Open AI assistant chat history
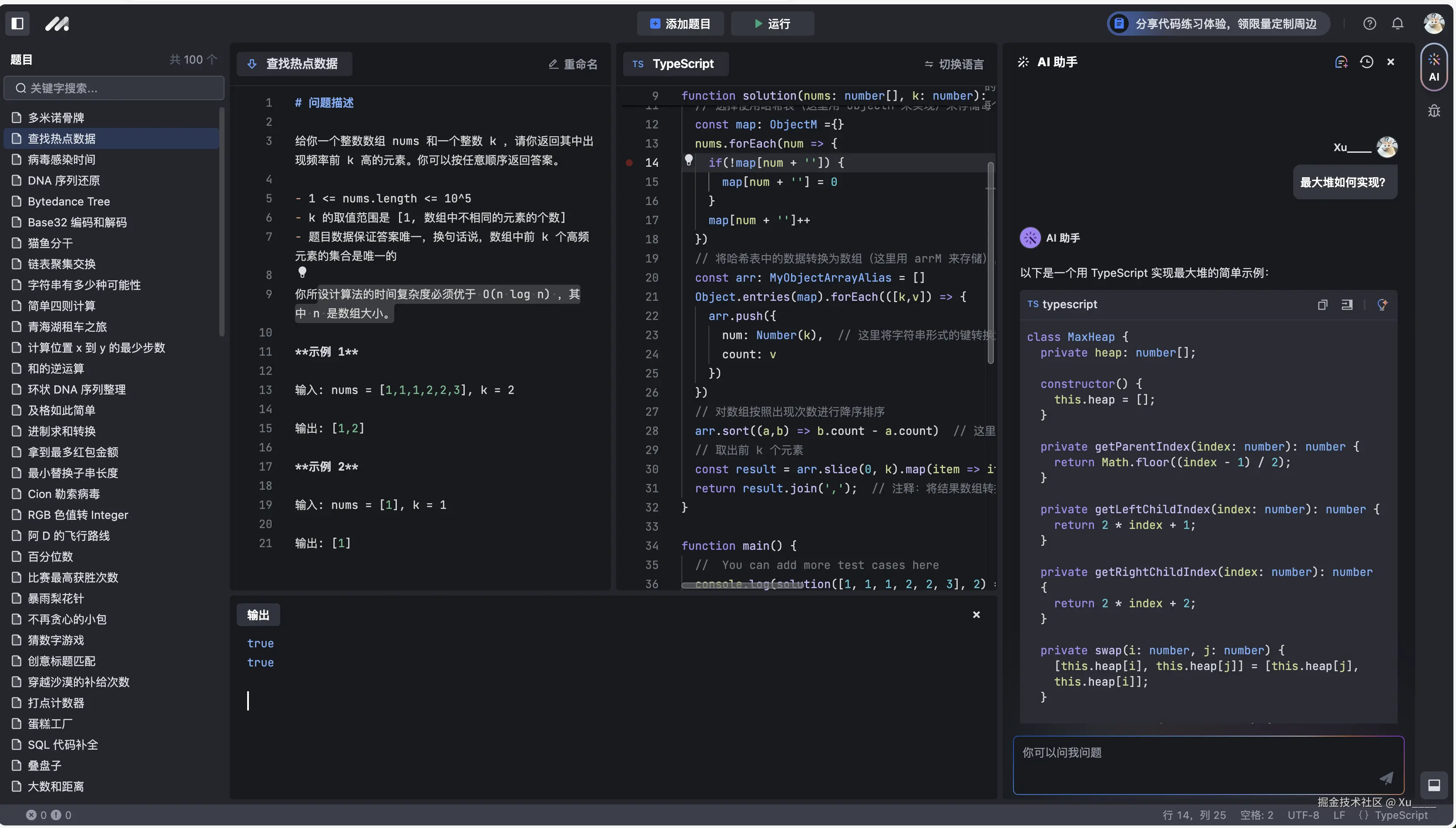This screenshot has width=1456, height=828. (1366, 62)
